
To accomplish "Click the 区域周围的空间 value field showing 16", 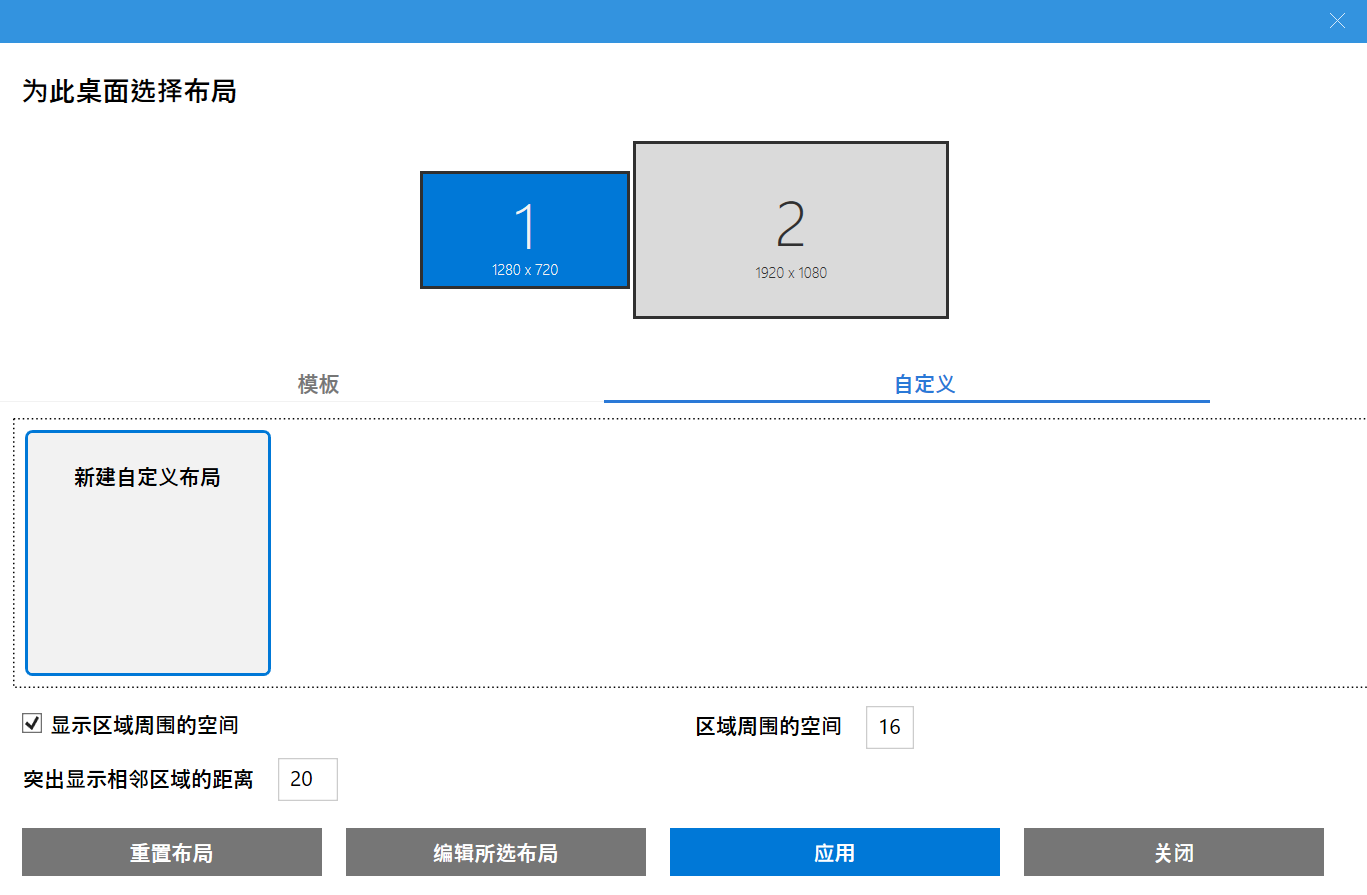I will point(890,727).
